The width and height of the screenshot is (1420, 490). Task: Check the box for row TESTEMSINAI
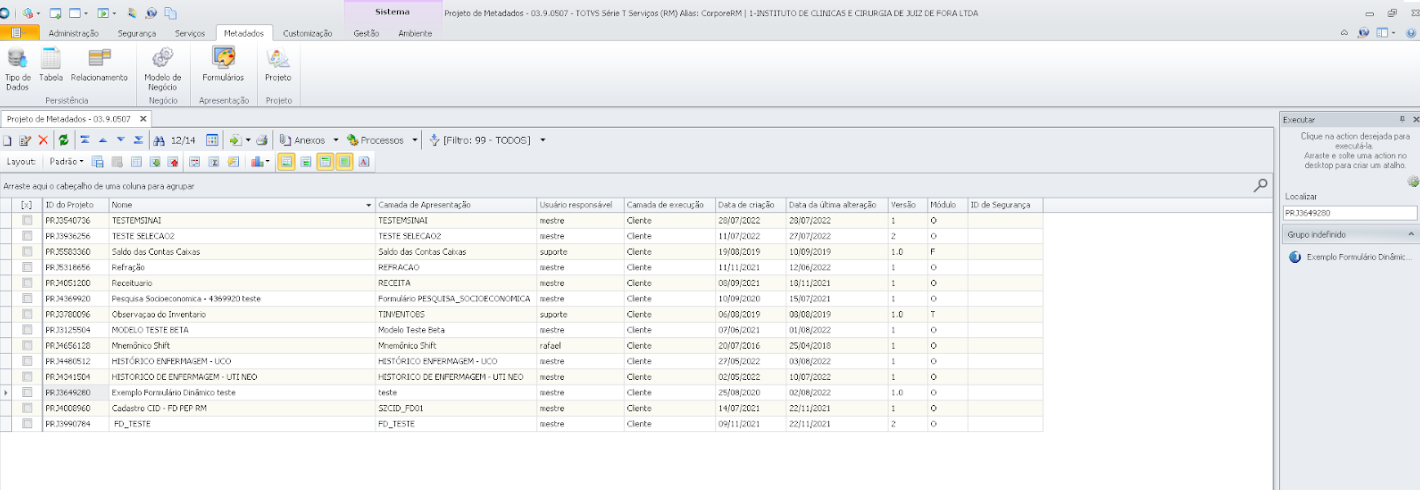click(27, 220)
